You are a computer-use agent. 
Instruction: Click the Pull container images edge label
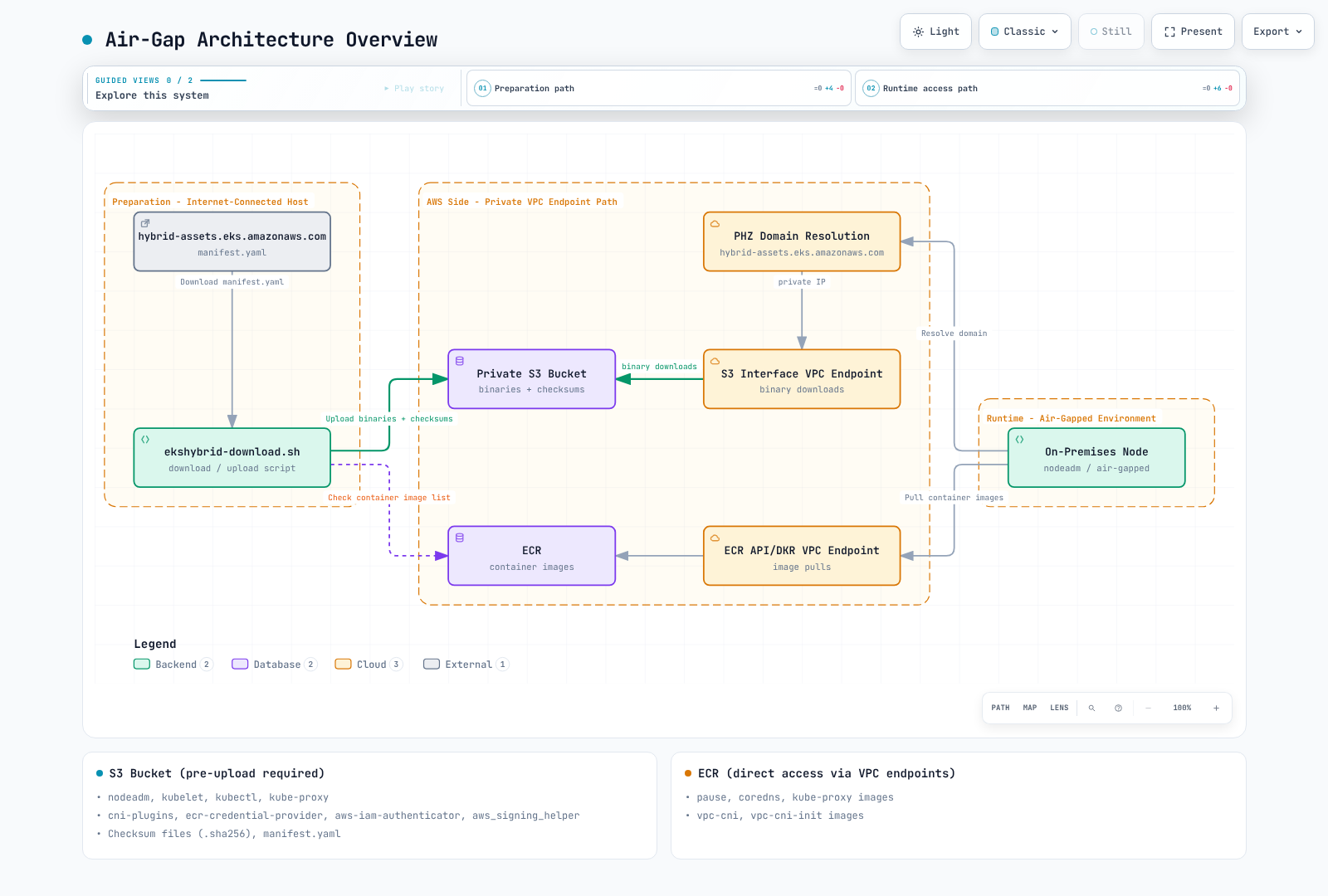coord(954,498)
